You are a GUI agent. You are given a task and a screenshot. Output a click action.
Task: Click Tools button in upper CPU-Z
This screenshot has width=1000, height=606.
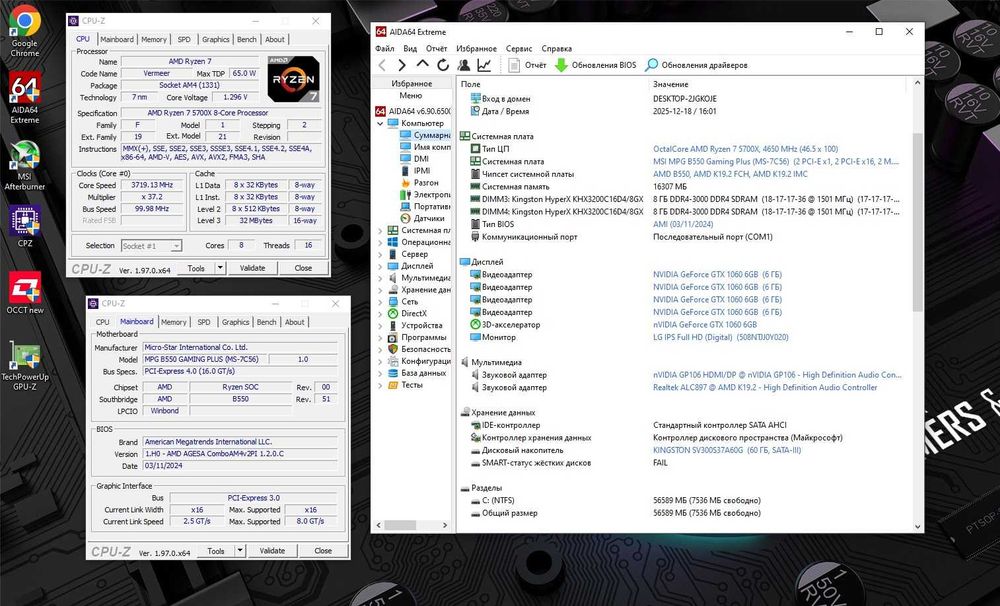(x=196, y=268)
